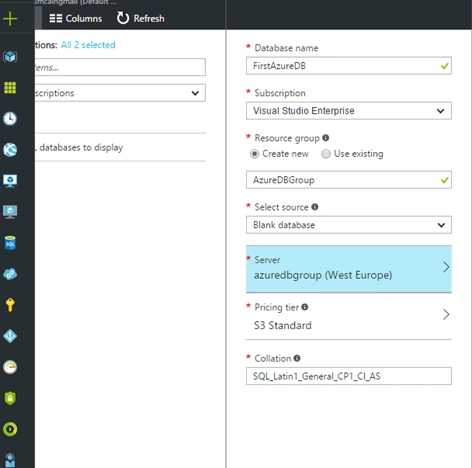Open the cube resource icon in sidebar
This screenshot has height=468, width=472.
10,57
